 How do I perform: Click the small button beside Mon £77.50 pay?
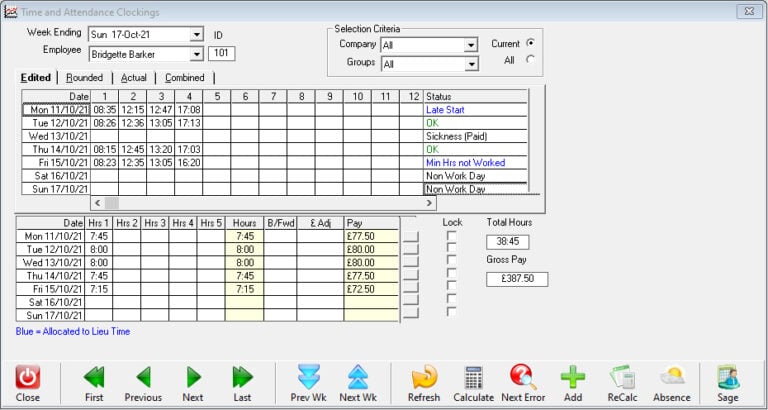pyautogui.click(x=411, y=237)
